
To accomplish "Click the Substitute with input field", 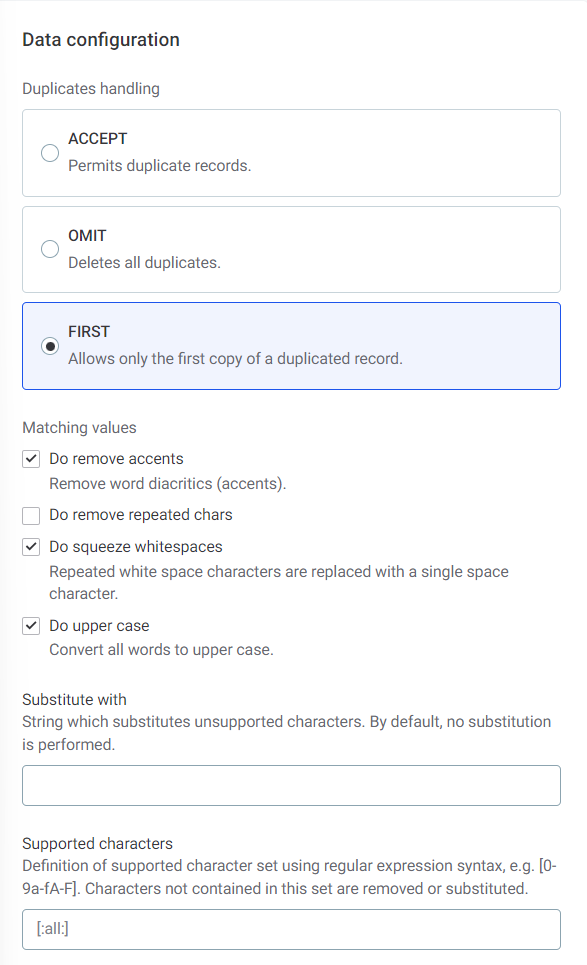I will 290,785.
